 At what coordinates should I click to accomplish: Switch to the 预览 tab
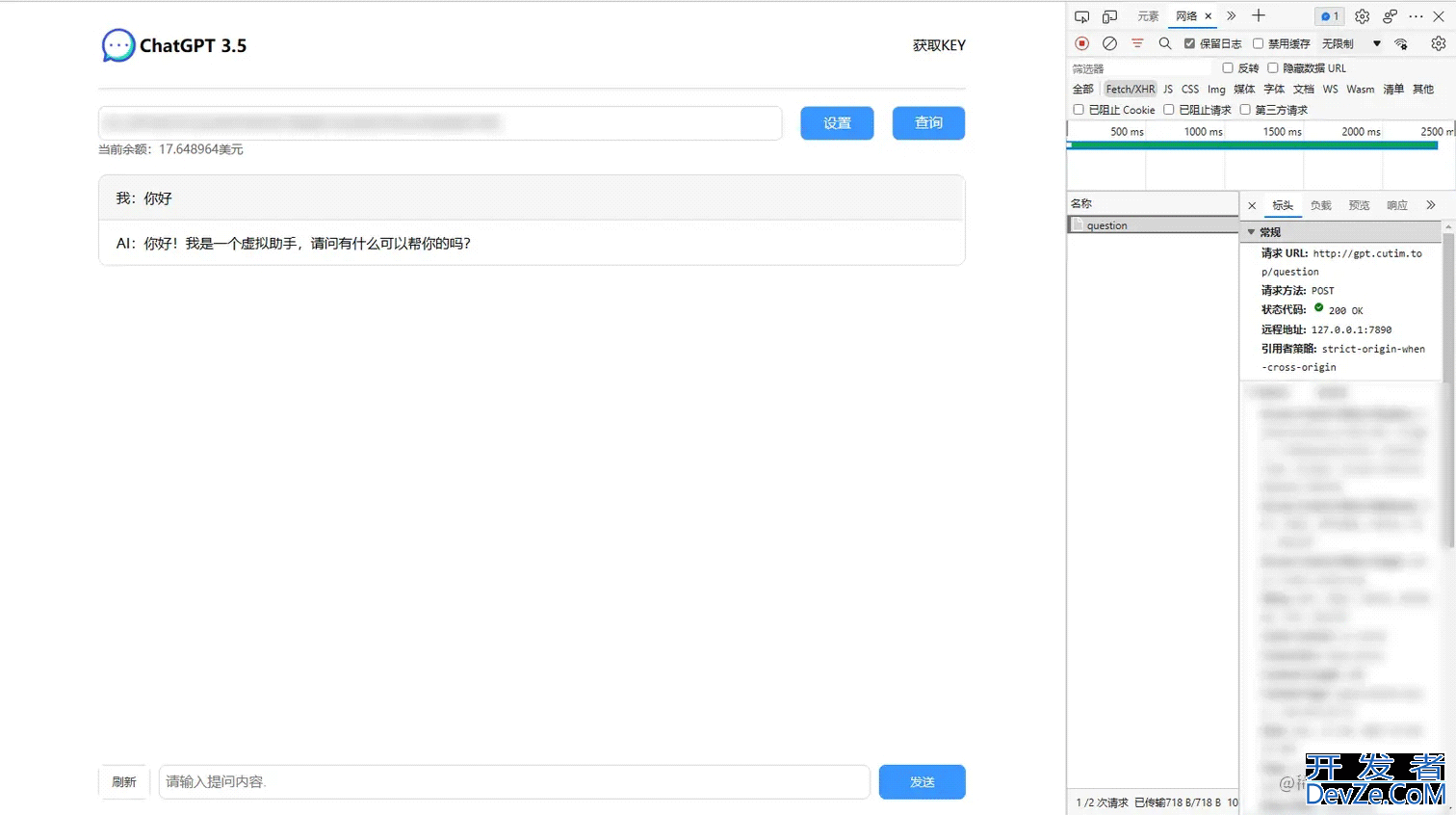coord(1359,205)
